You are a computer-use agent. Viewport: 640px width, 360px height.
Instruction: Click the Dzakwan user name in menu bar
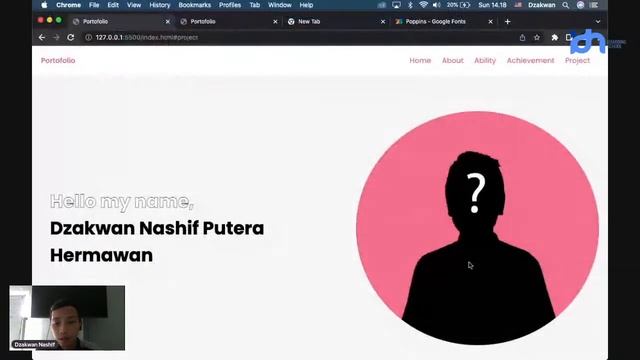pos(542,5)
